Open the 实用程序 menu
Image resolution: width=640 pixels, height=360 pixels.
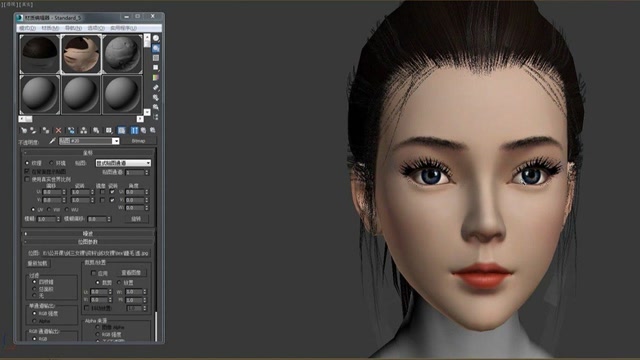click(x=123, y=28)
